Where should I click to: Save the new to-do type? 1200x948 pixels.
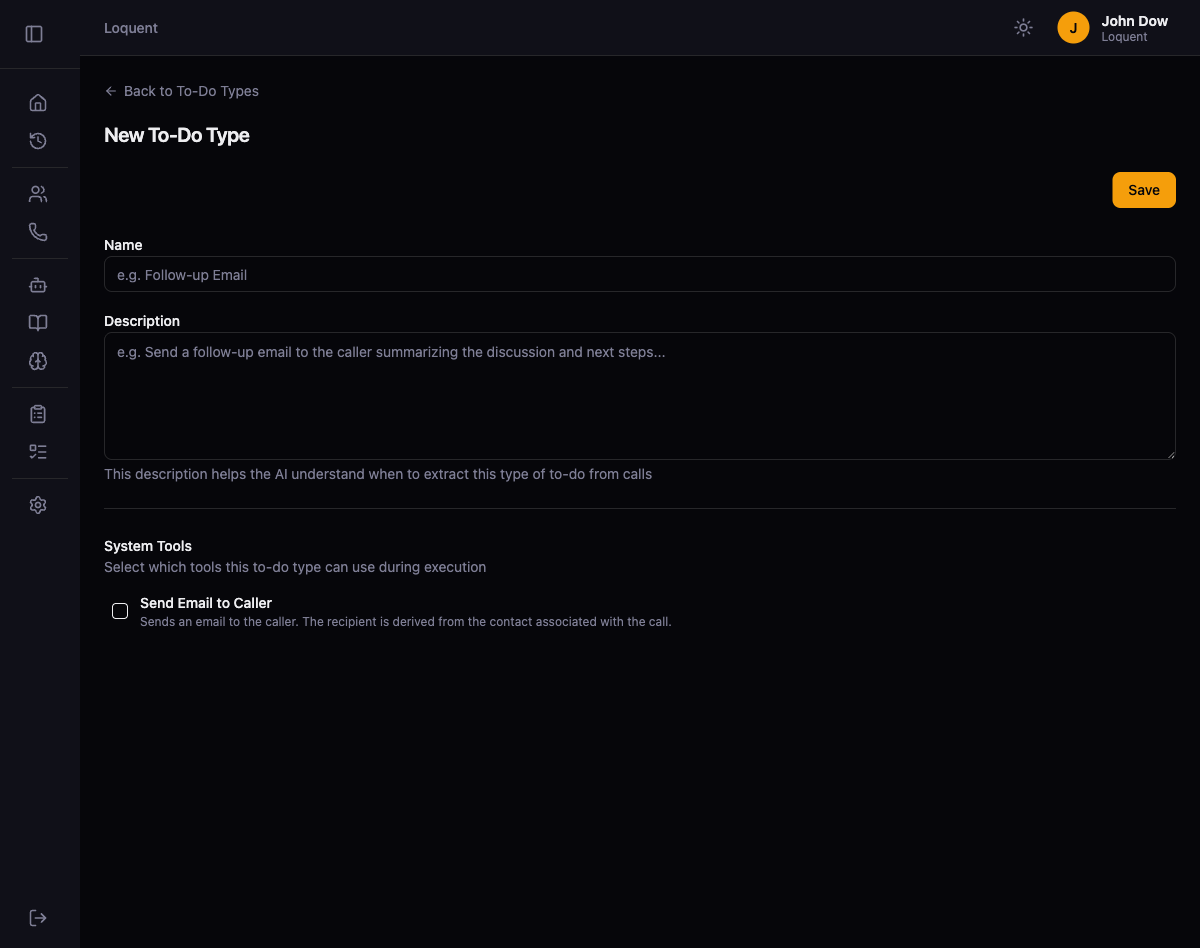point(1144,189)
